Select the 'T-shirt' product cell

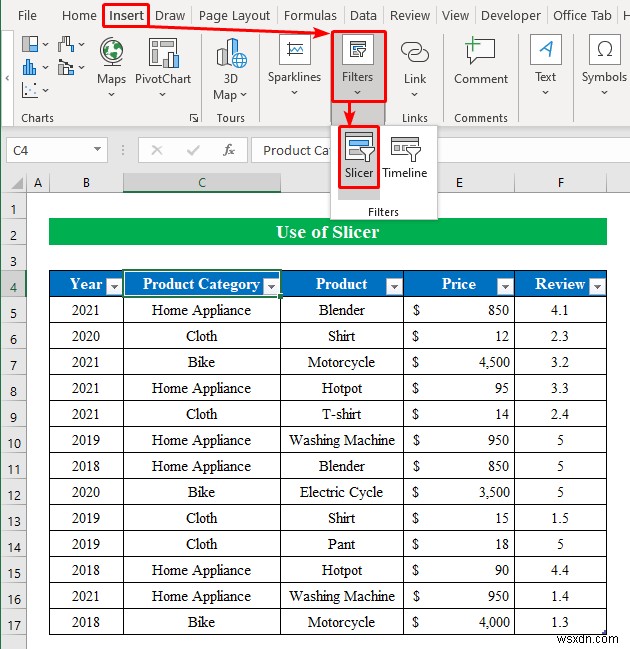tap(342, 414)
